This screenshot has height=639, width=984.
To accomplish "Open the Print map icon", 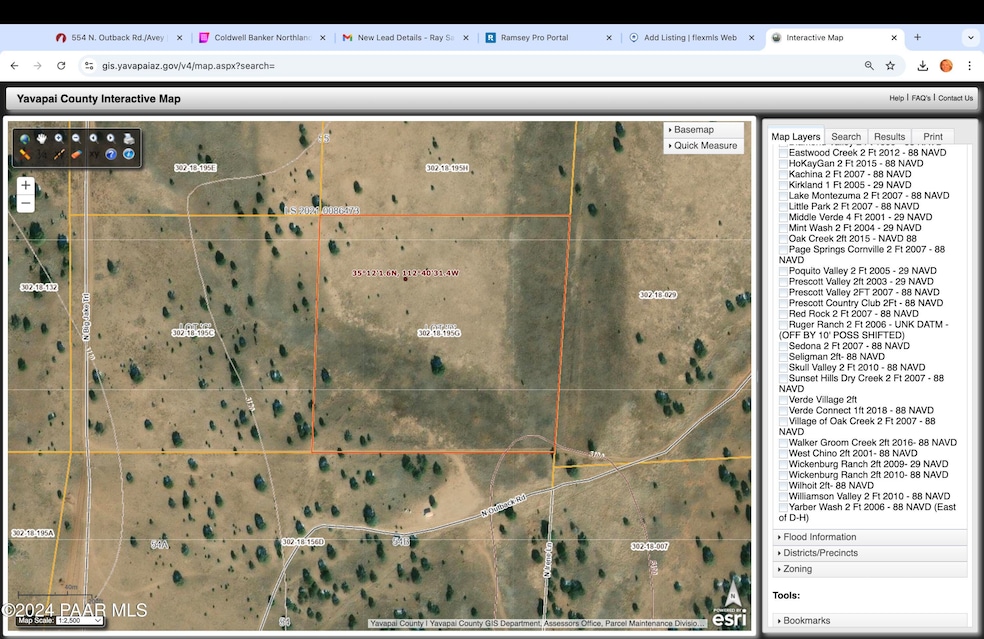I will coord(130,139).
